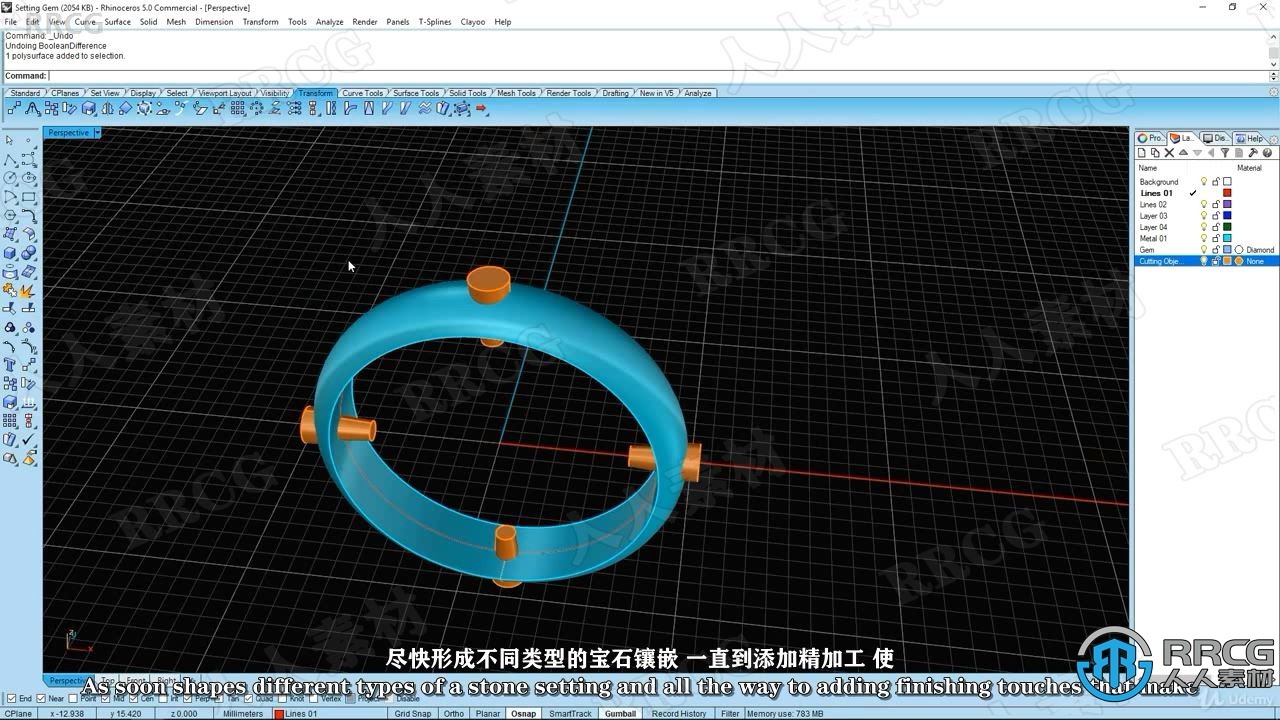The image size is (1280, 720).
Task: Click the Scale tool in Transform toolbar
Action: (x=89, y=108)
